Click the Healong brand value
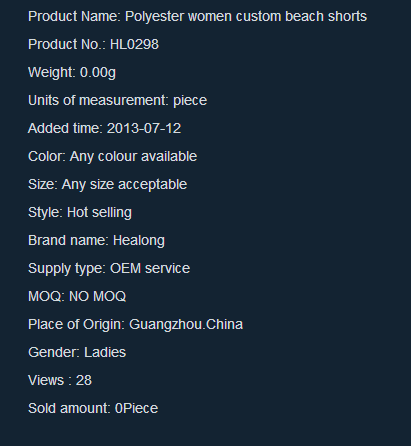Screen dimensions: 411x446 click(139, 241)
